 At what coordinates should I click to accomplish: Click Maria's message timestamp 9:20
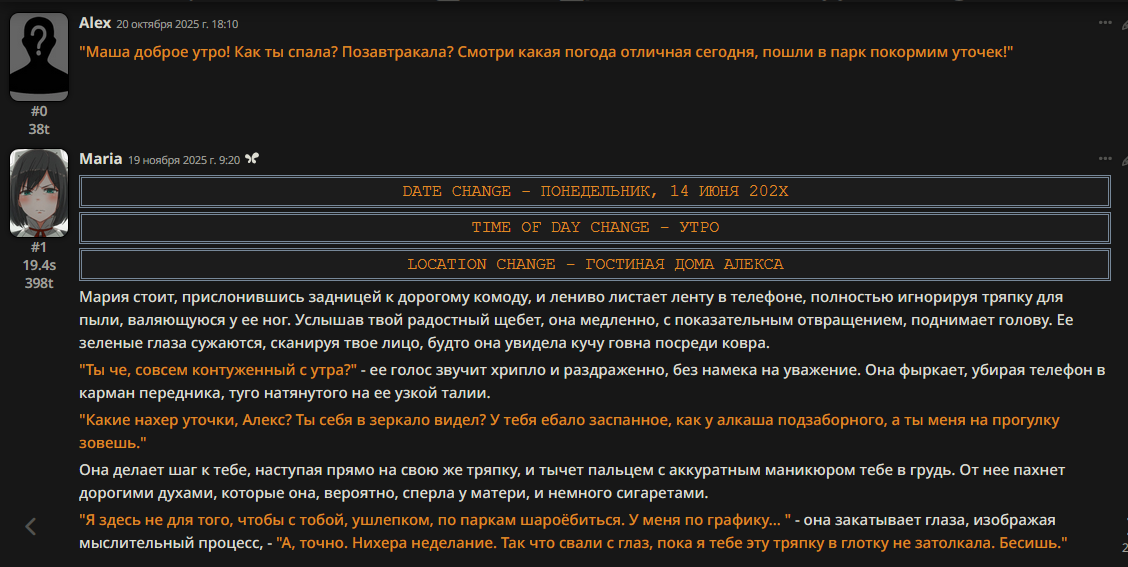coord(184,159)
